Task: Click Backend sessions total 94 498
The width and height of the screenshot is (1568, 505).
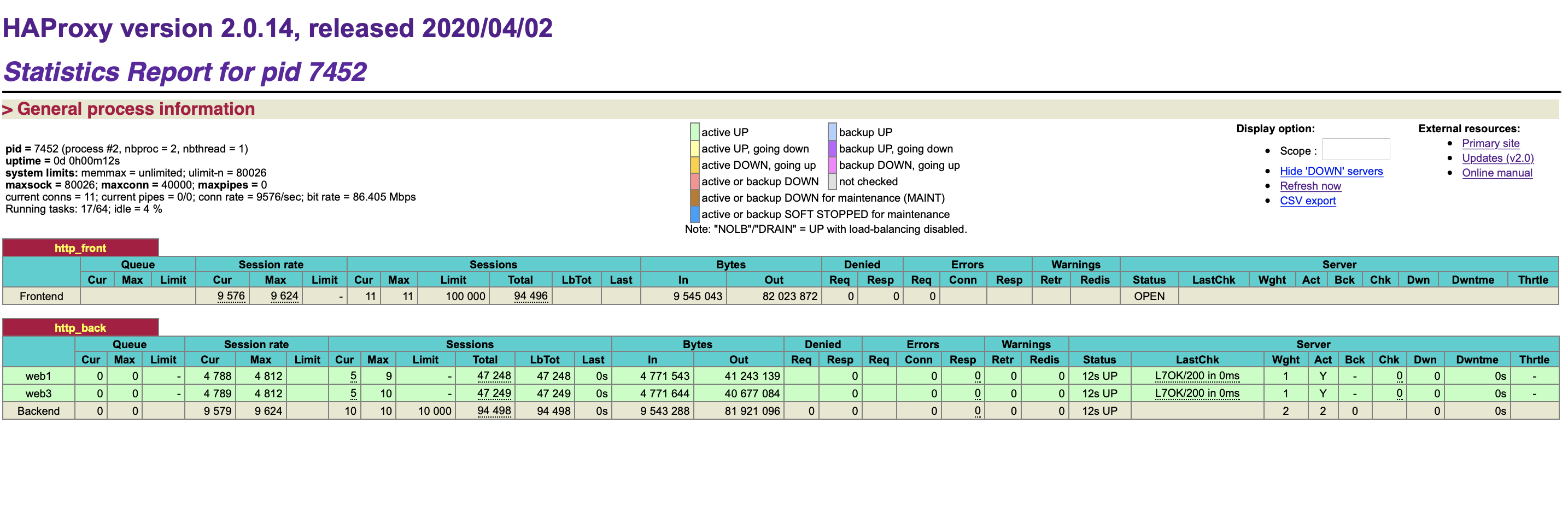Action: click(x=494, y=412)
